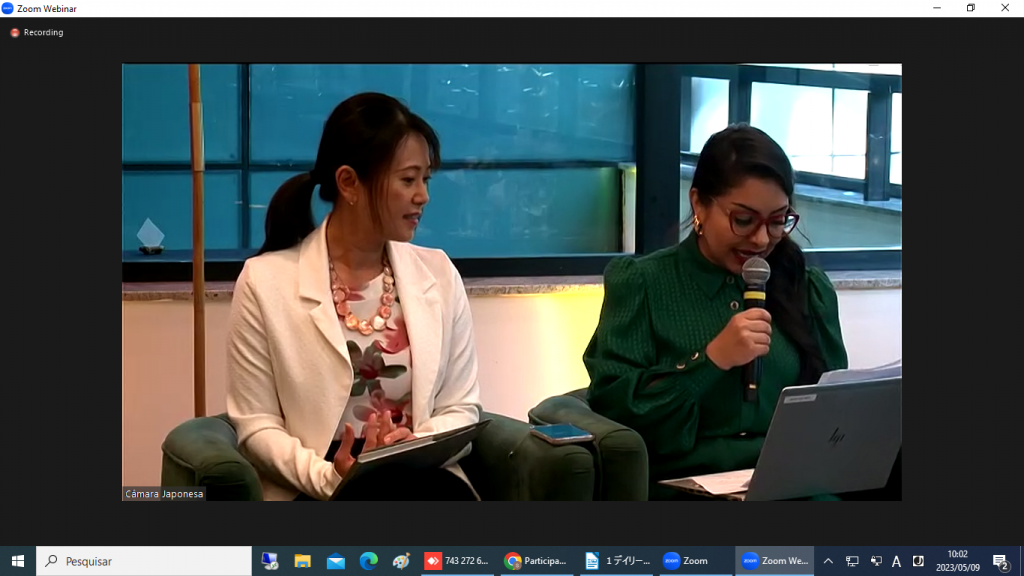
Task: Open the notification center with 2 alerts
Action: click(1000, 561)
